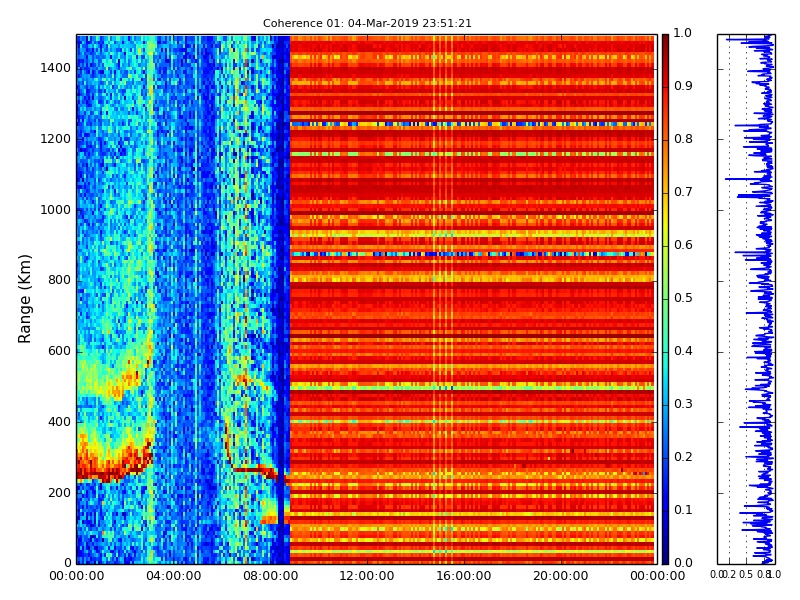Viewport: 800px width, 600px height.
Task: Click the plot title "Coherence 01: 04-Mar-2019 23:51:21"
Action: (x=367, y=23)
